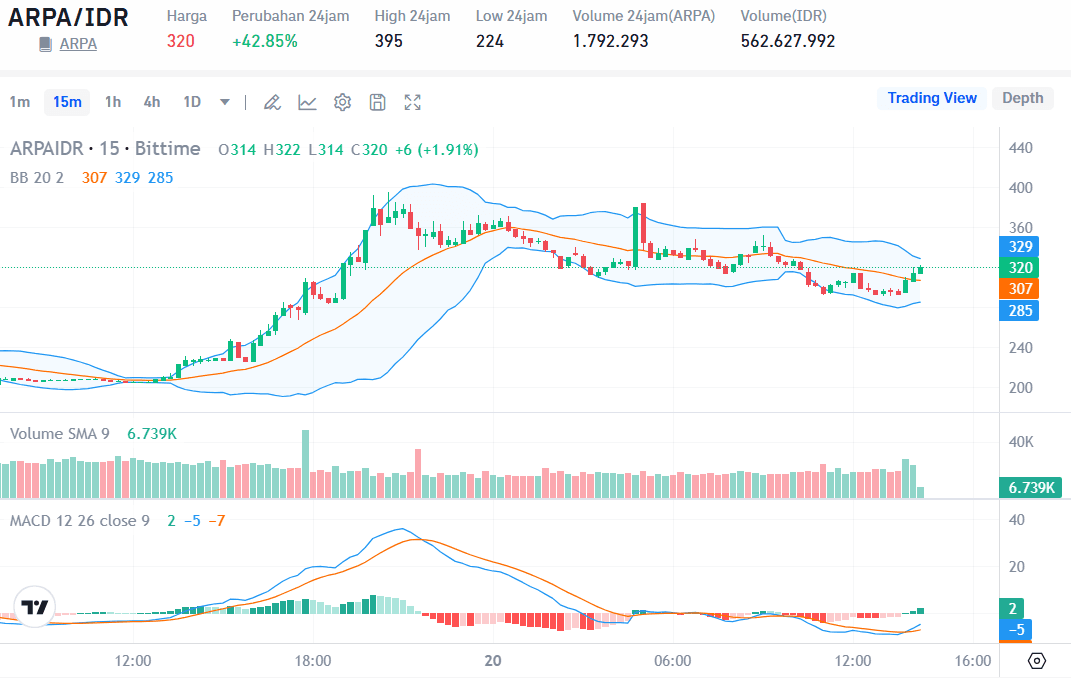This screenshot has height=678, width=1071.
Task: Click the ARPA book icon
Action: pyautogui.click(x=45, y=44)
